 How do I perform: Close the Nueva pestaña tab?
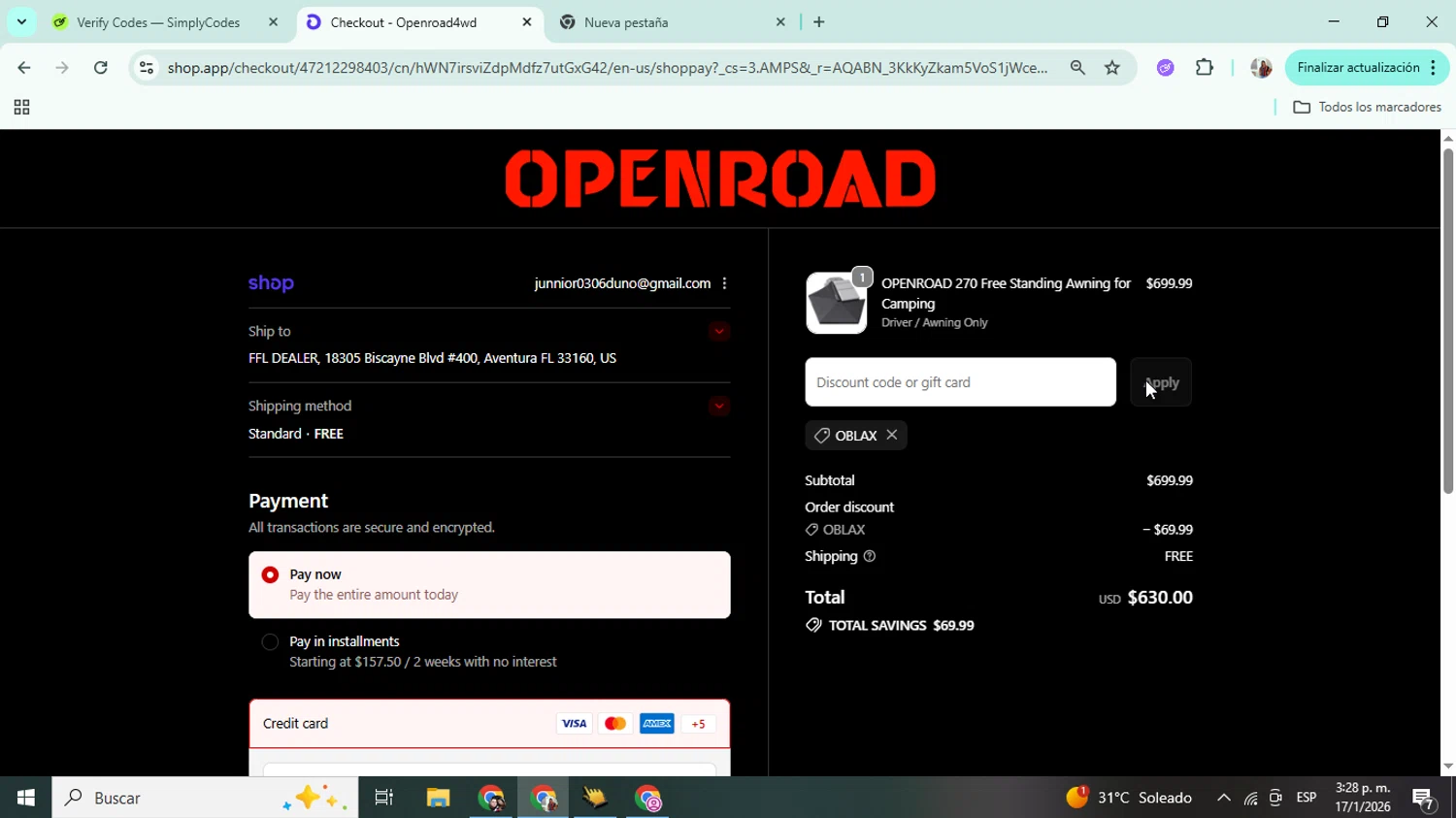[x=780, y=22]
